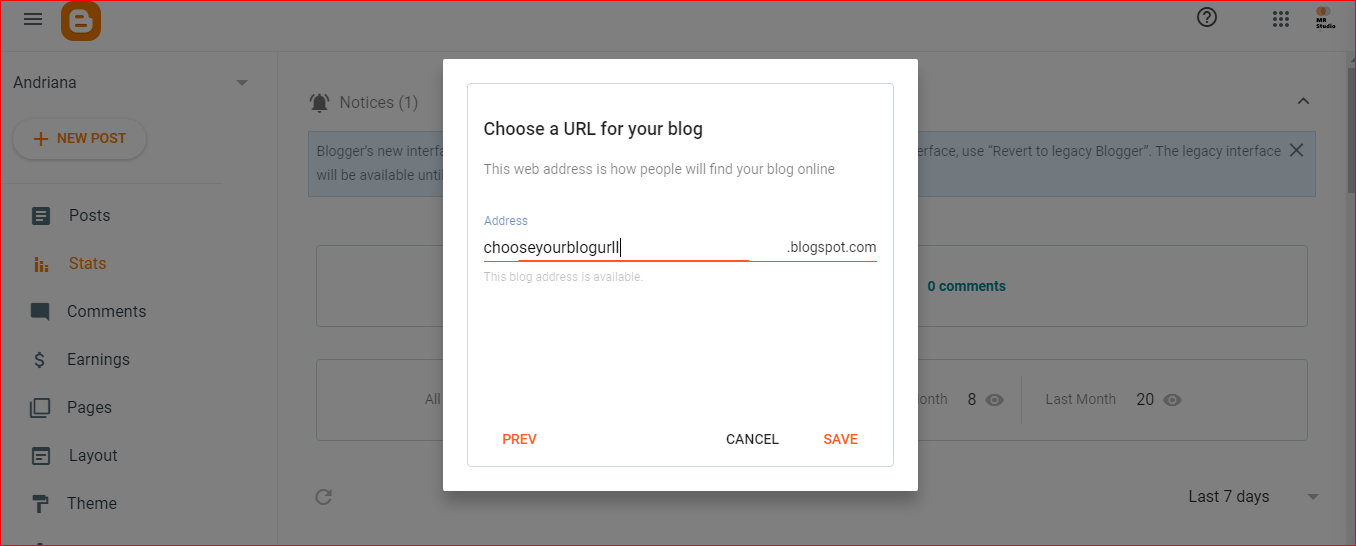1356x546 pixels.
Task: Dismiss the notice banner with X
Action: pos(1297,150)
